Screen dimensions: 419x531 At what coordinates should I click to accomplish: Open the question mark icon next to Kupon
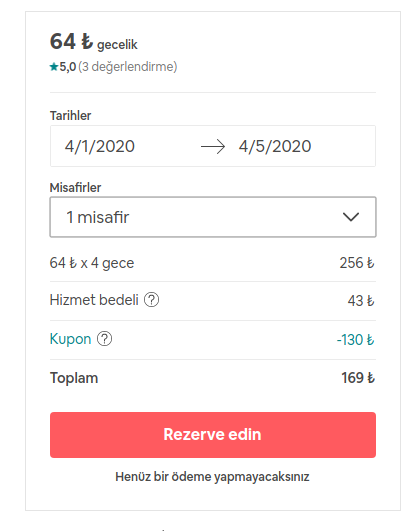pyautogui.click(x=104, y=339)
